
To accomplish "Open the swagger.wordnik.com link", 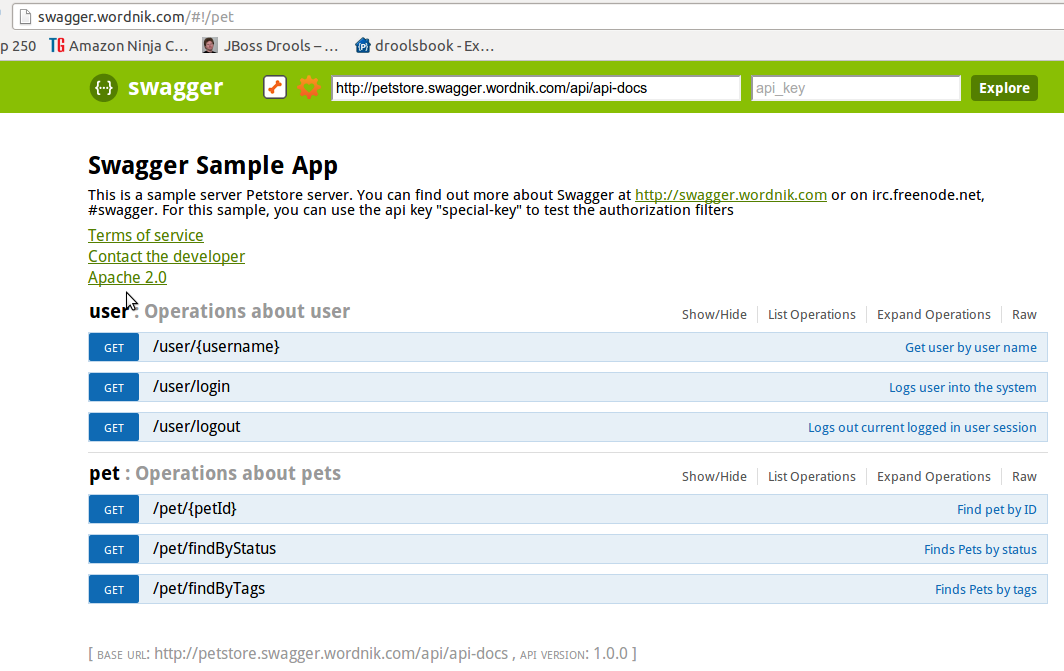I will (x=731, y=195).
